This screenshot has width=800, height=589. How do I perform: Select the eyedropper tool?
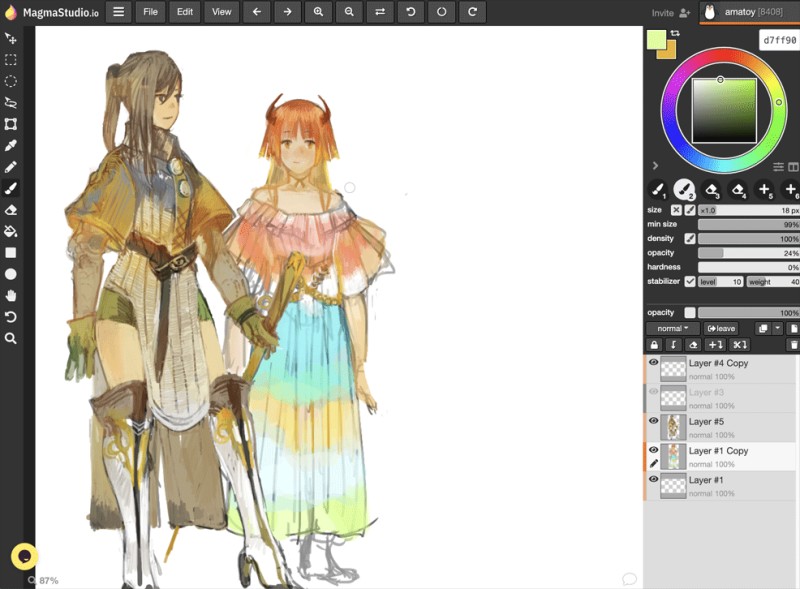pos(11,145)
